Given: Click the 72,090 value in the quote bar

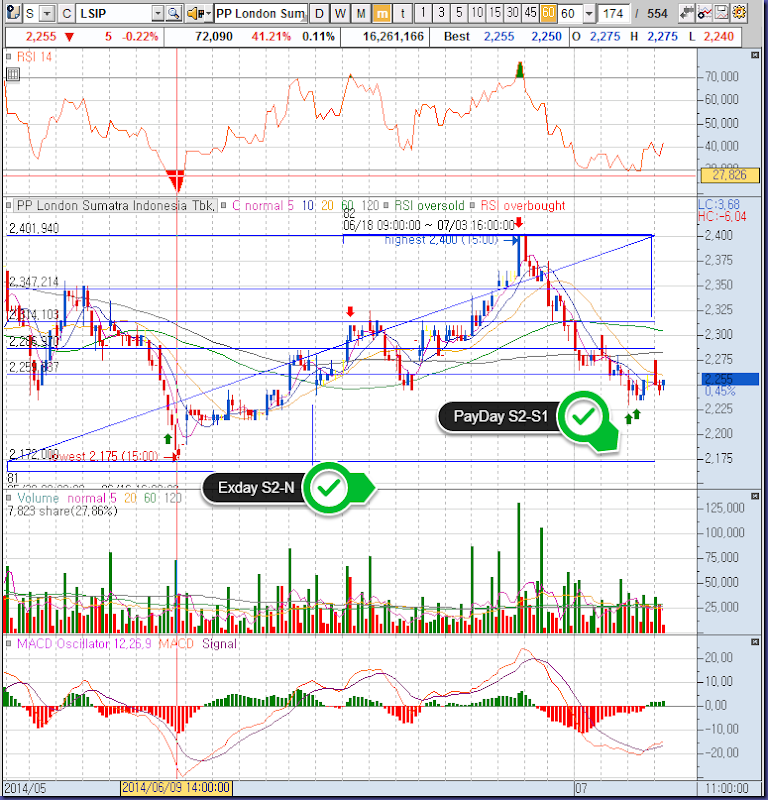Looking at the screenshot, I should point(214,37).
